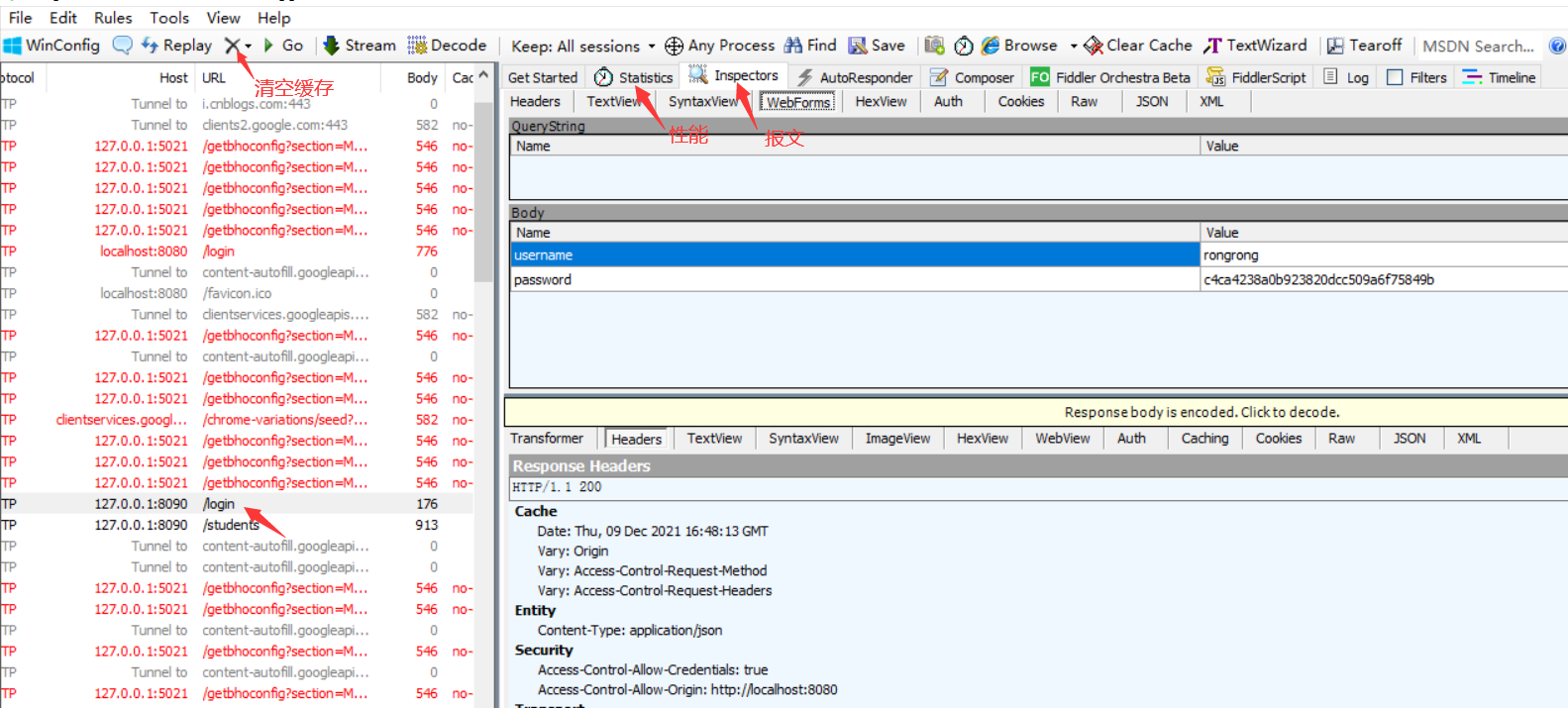Viewport: 1568px width, 708px height.
Task: Open Fiddler Orchestra Beta tab
Action: 1110,77
